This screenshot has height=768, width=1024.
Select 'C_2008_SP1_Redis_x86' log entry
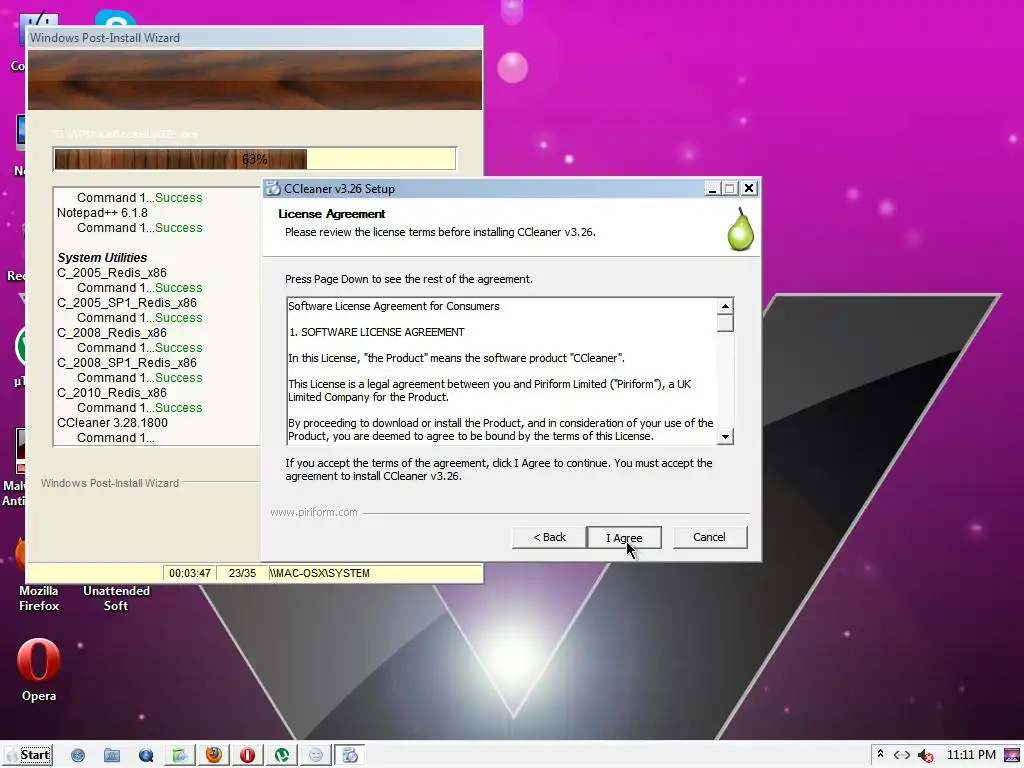(127, 363)
